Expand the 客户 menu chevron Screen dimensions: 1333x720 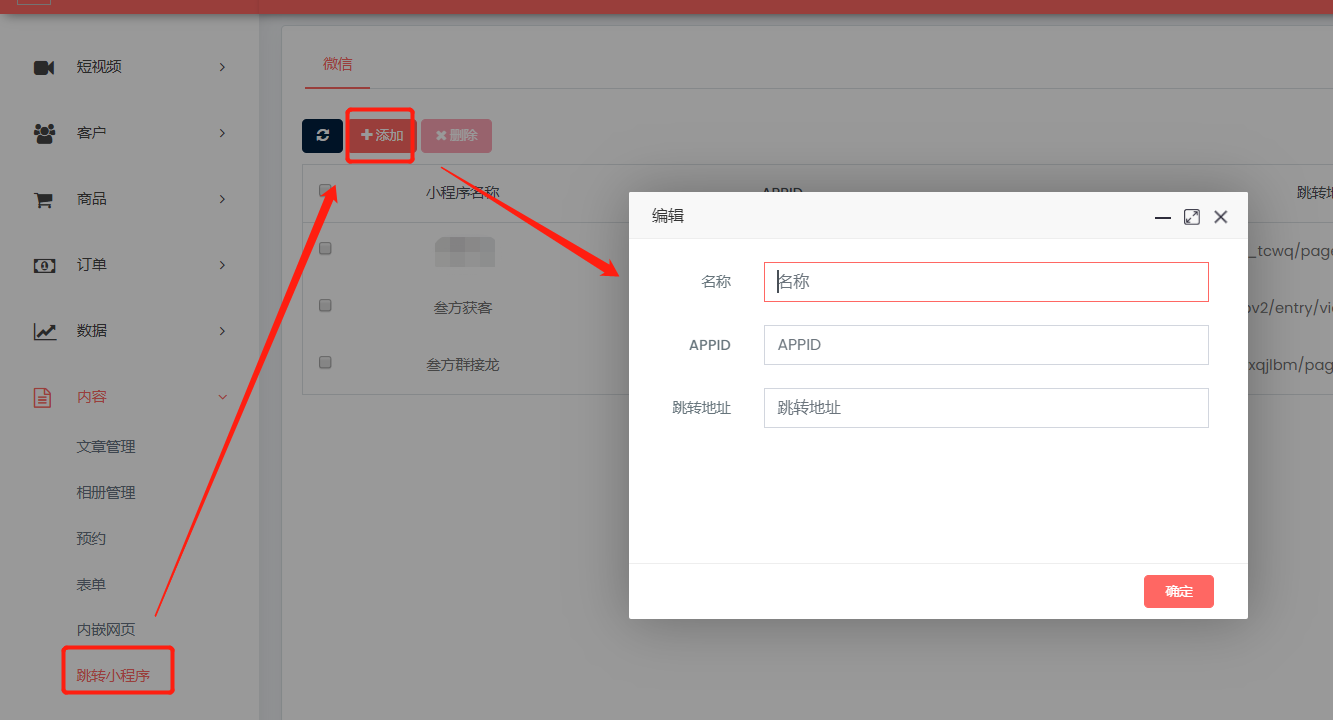coord(222,133)
